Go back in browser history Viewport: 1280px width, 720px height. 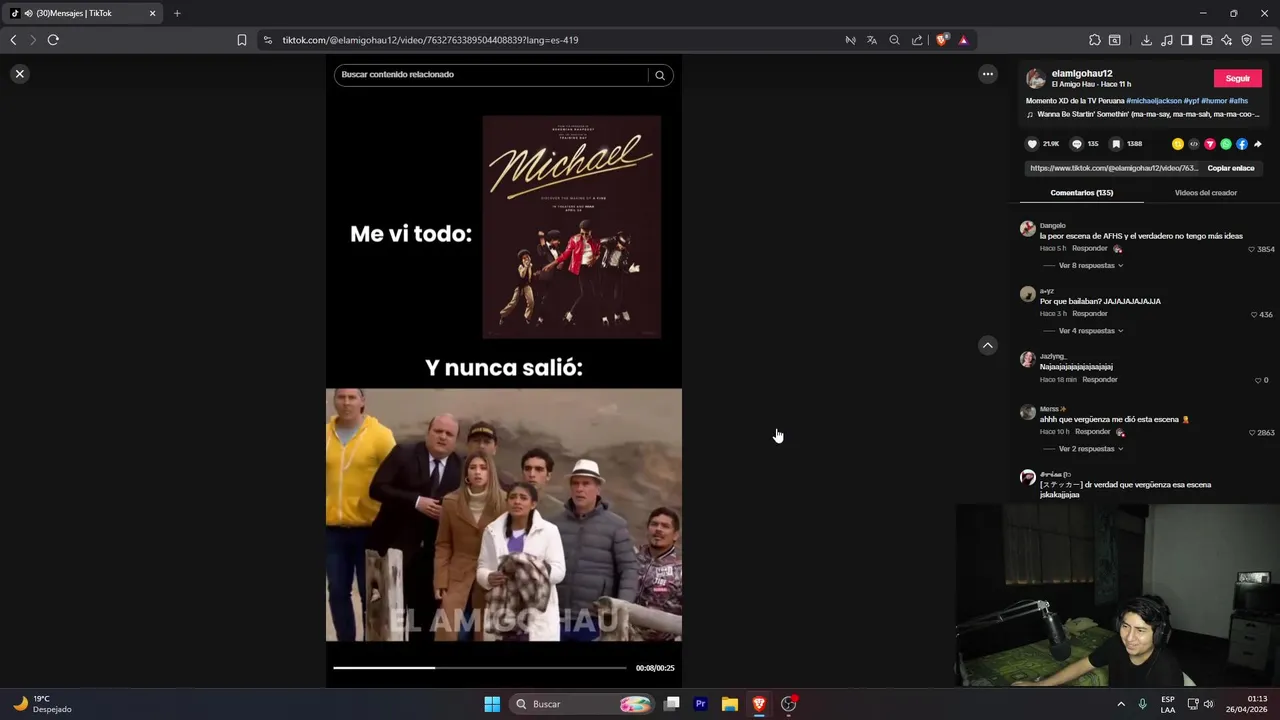pyautogui.click(x=13, y=40)
